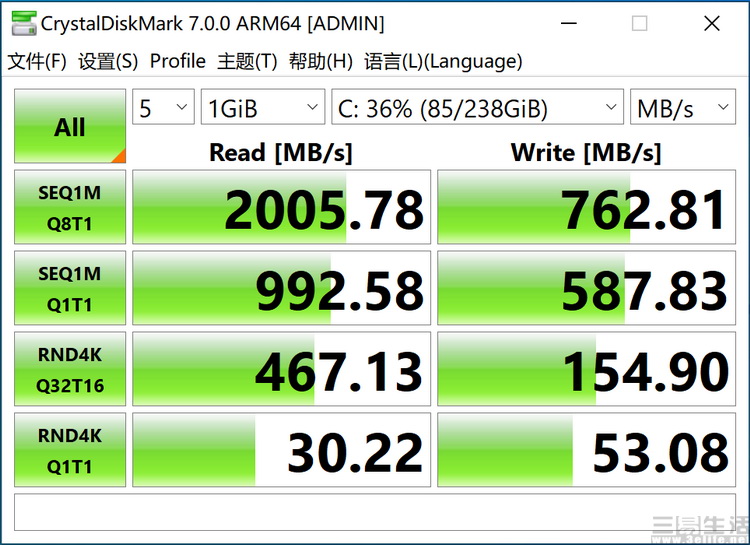Click the empty comment field at bottom
The height and width of the screenshot is (545, 750).
click(x=375, y=512)
